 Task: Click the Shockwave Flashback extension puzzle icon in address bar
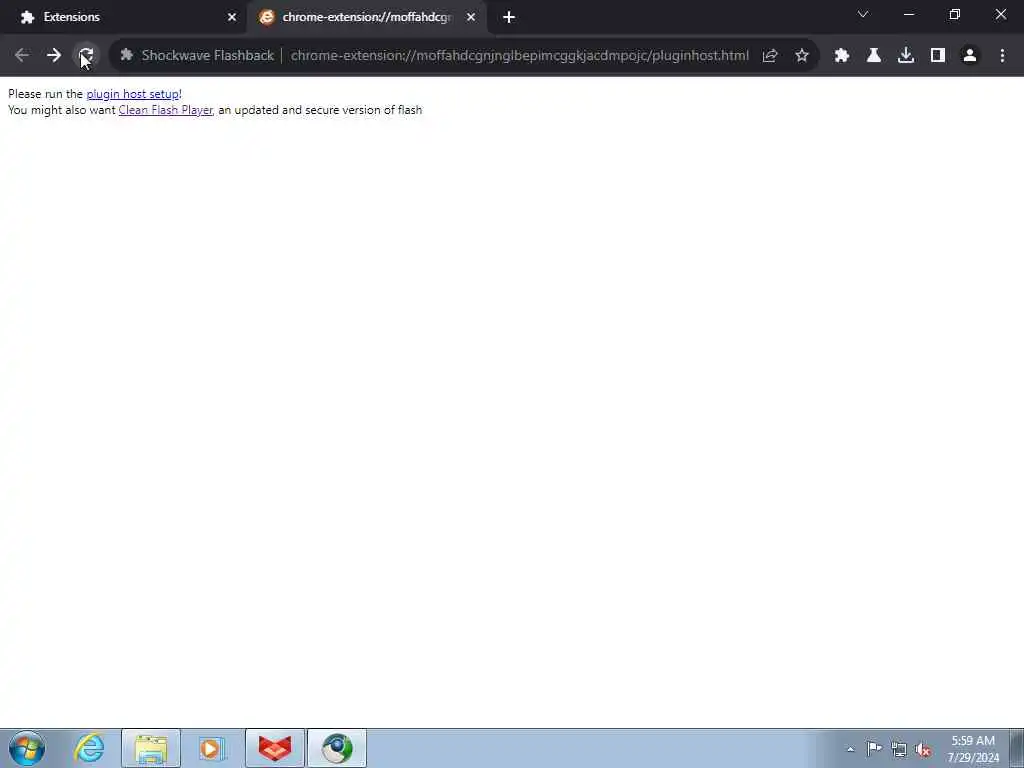click(127, 56)
